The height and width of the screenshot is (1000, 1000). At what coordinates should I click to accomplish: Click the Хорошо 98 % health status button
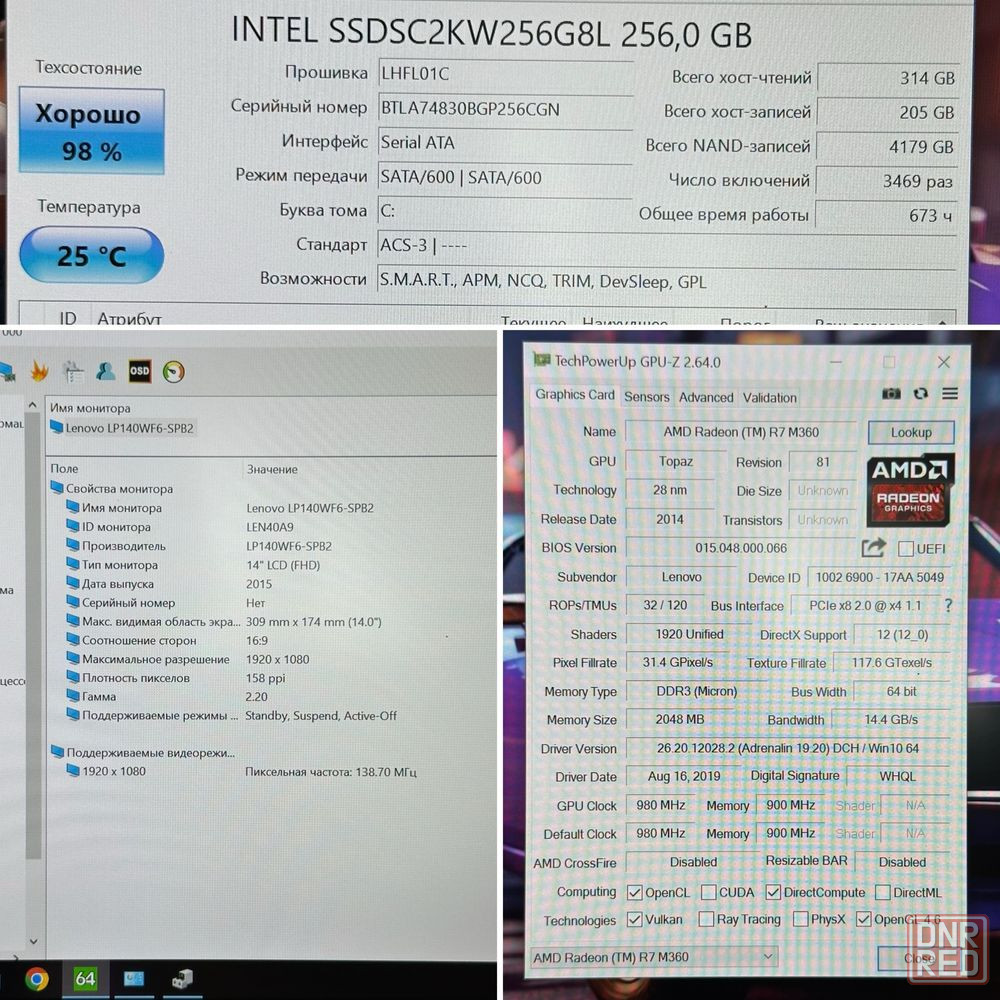pos(92,131)
